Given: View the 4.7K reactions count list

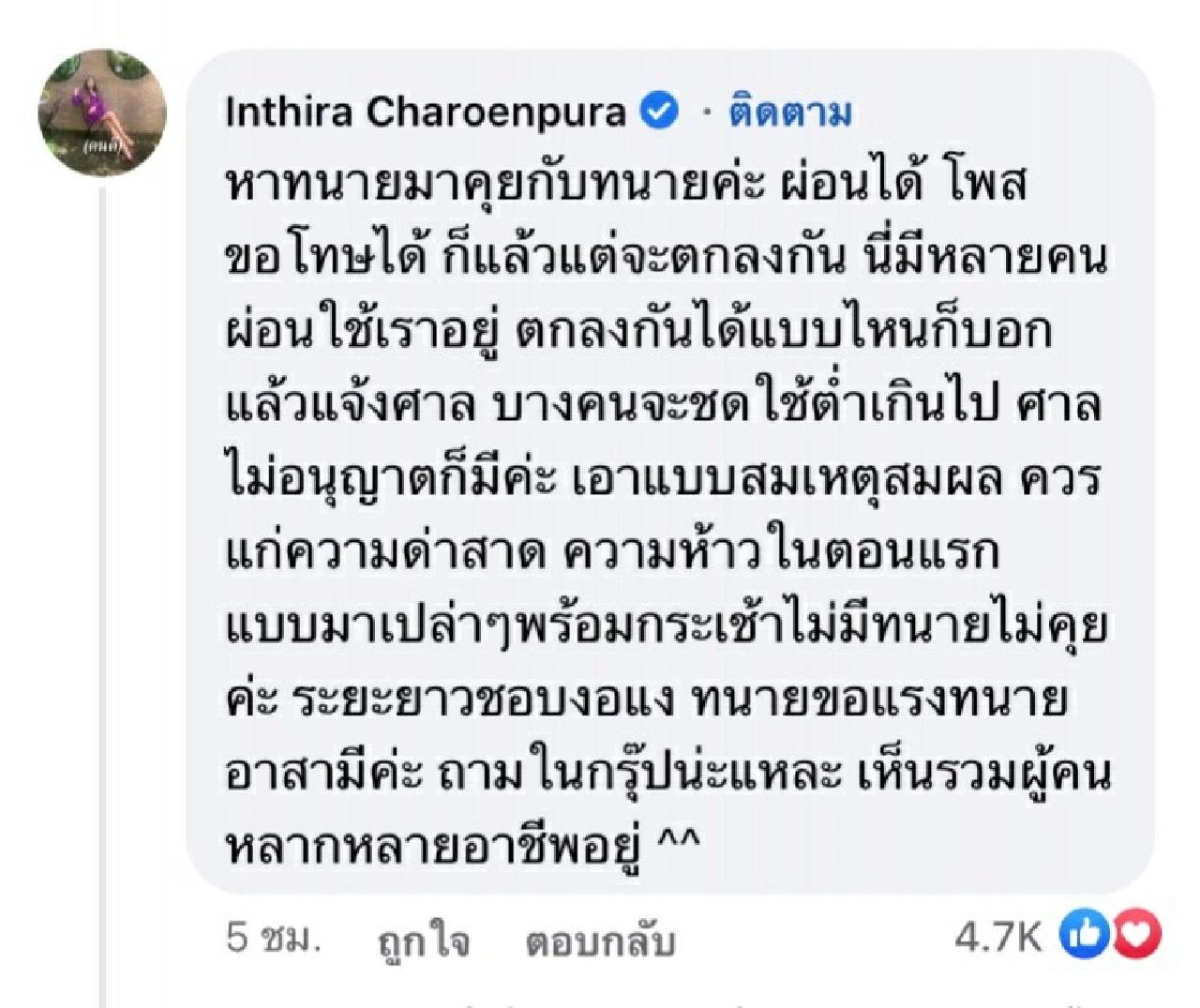Looking at the screenshot, I should (997, 936).
